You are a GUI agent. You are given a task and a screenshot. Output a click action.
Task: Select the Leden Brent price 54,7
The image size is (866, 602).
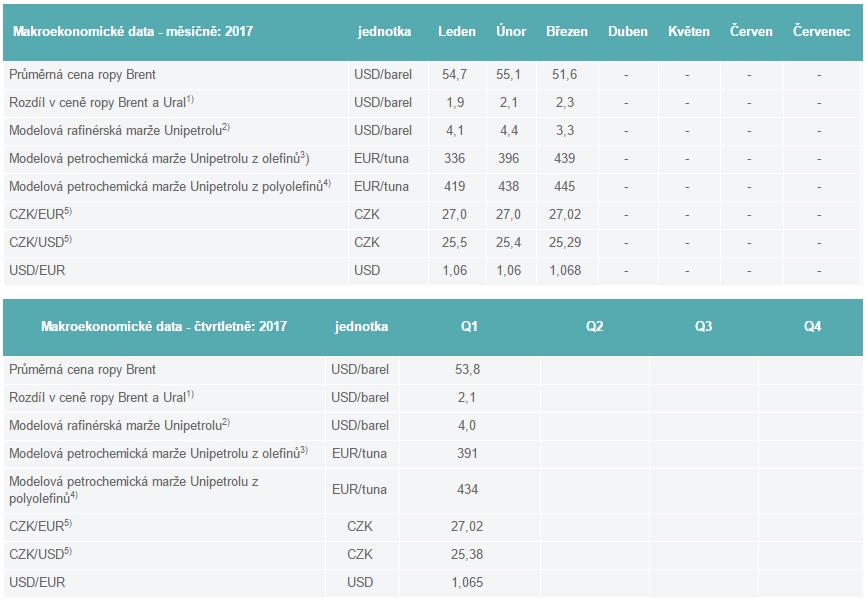[x=454, y=75]
